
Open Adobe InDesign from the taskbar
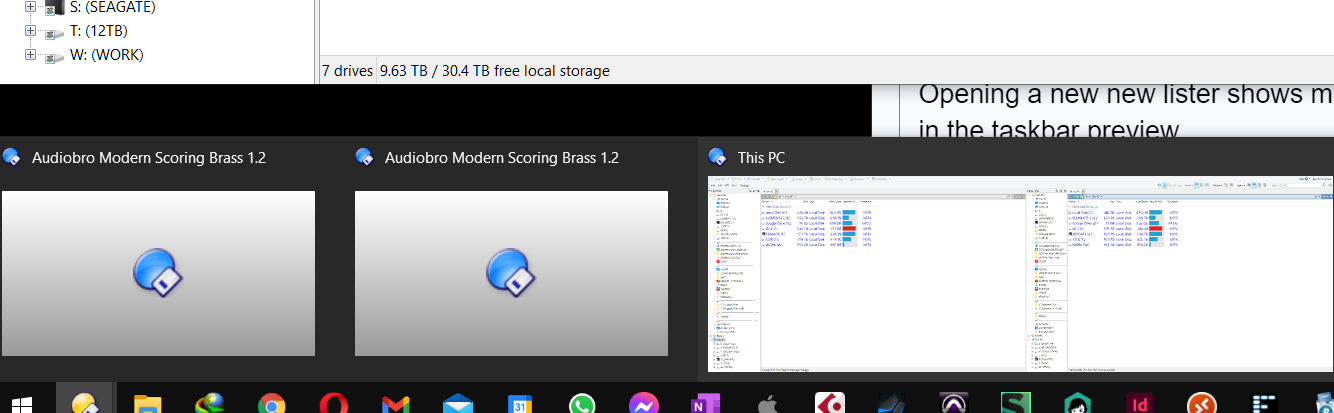[1139, 404]
